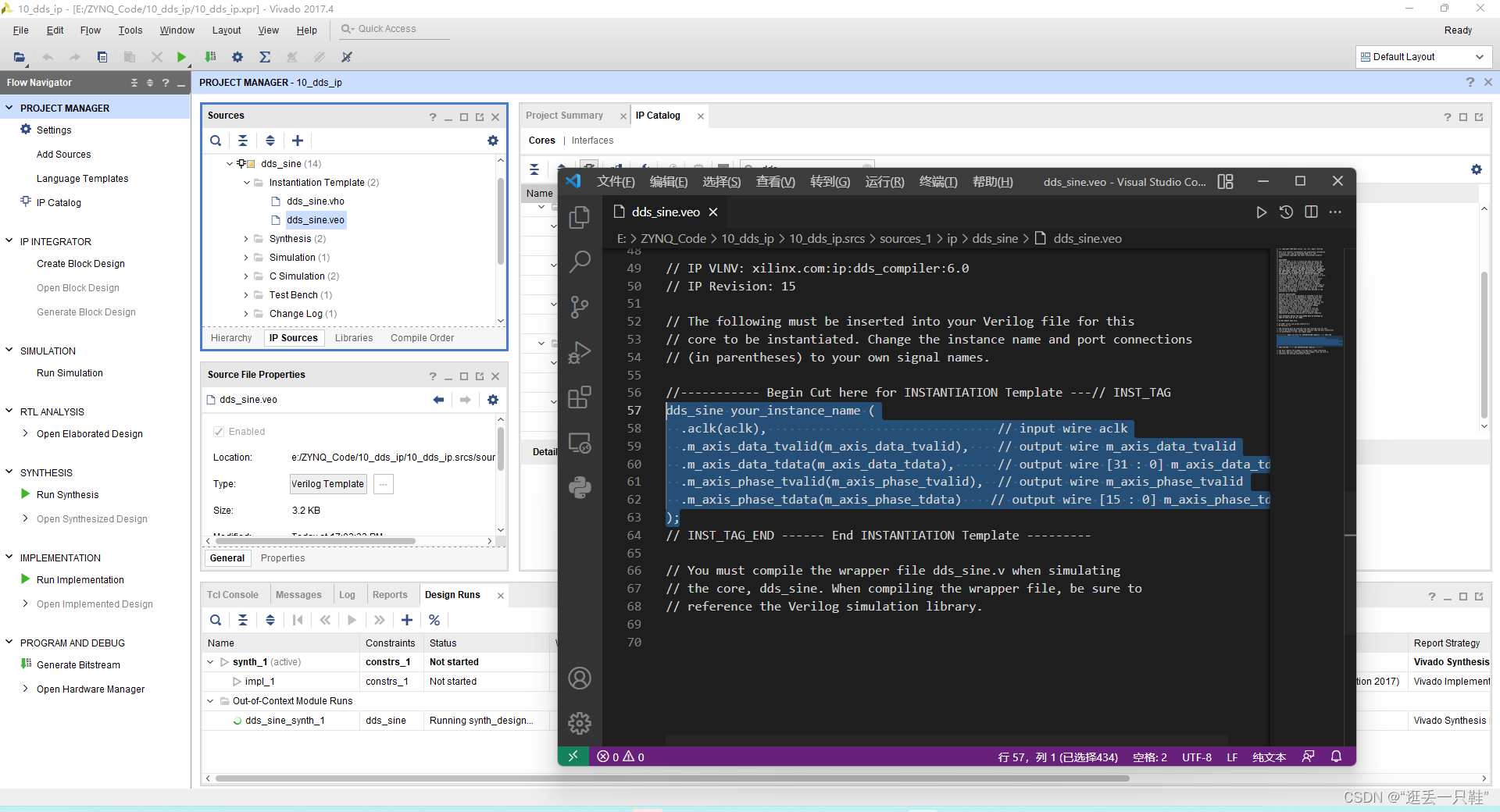This screenshot has height=812, width=1500.
Task: Collapse synth_1 run row
Action: (x=210, y=662)
